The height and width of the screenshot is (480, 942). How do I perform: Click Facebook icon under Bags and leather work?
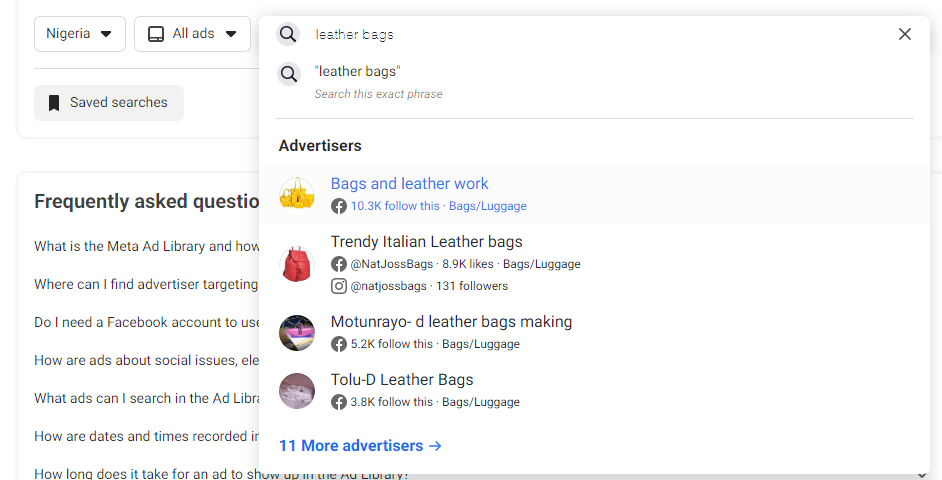click(339, 206)
